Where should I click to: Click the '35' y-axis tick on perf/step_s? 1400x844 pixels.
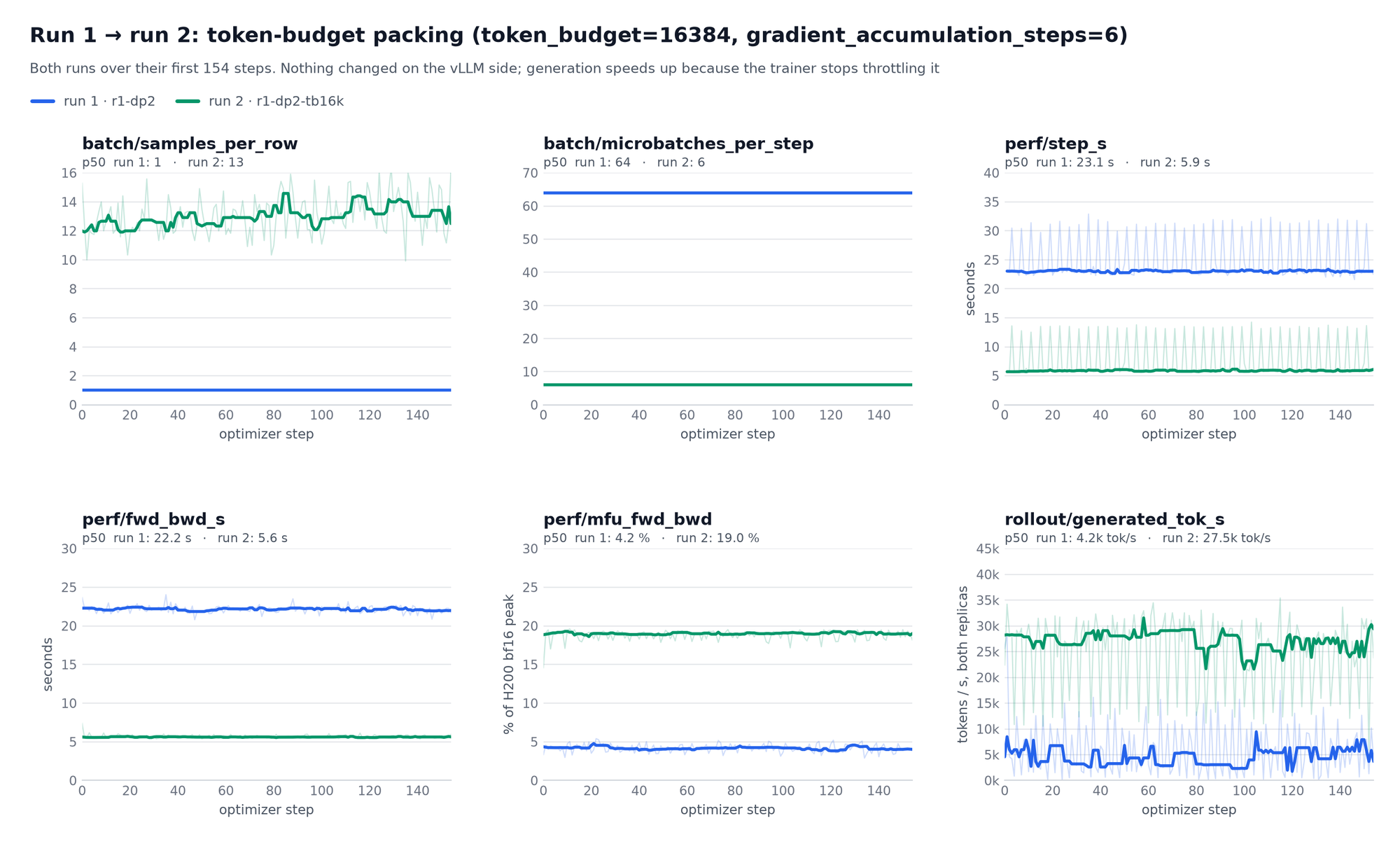[x=991, y=202]
